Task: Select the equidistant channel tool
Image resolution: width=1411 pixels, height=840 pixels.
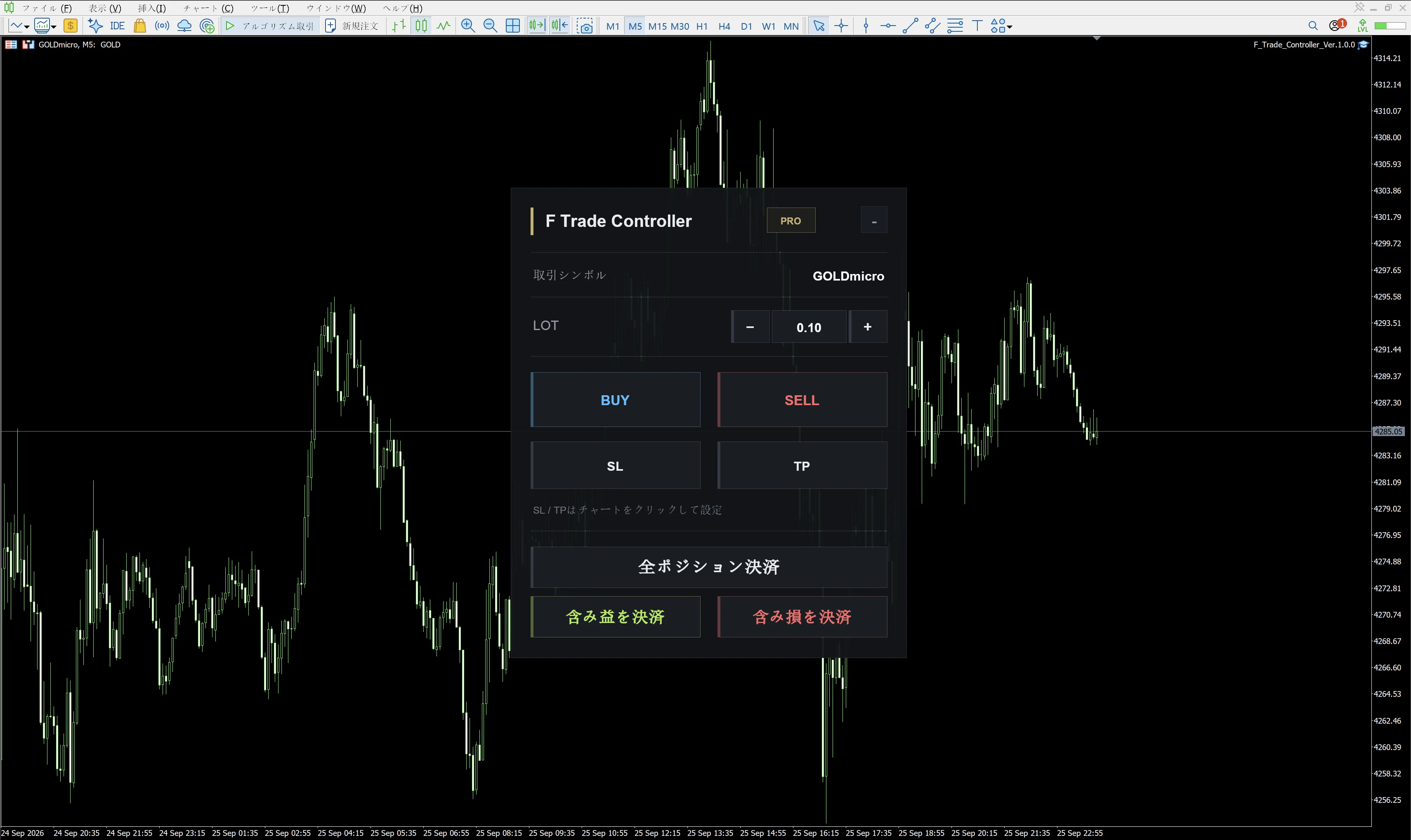Action: (x=932, y=26)
